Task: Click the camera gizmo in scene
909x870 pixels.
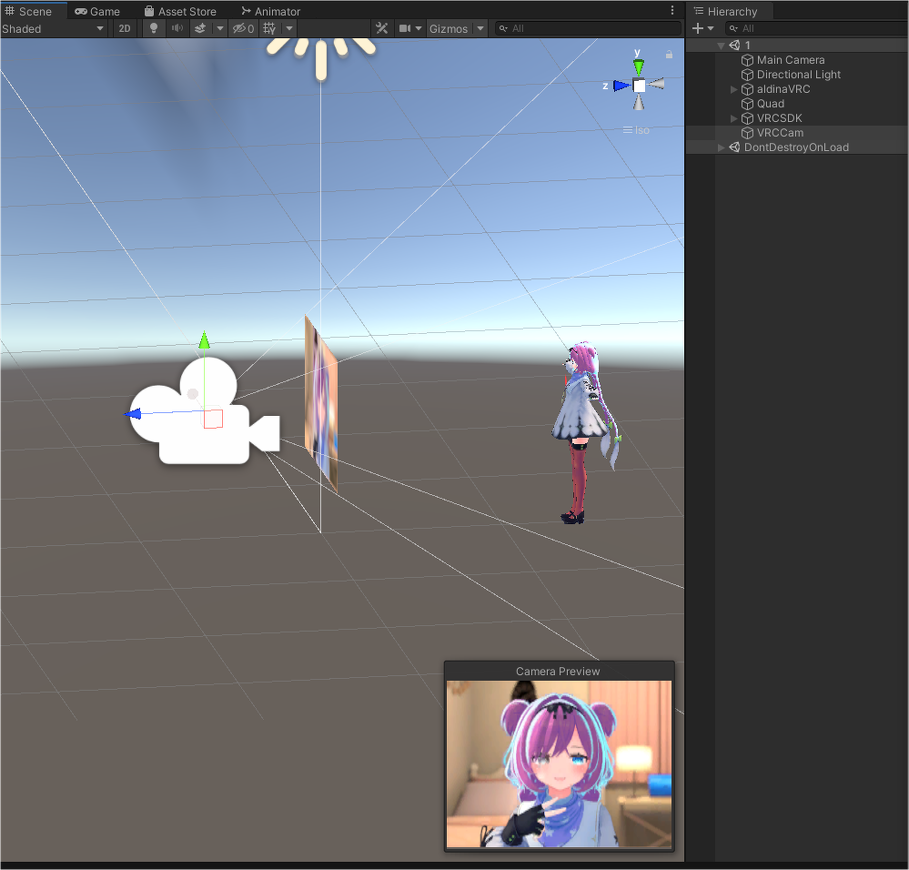Action: click(x=204, y=412)
